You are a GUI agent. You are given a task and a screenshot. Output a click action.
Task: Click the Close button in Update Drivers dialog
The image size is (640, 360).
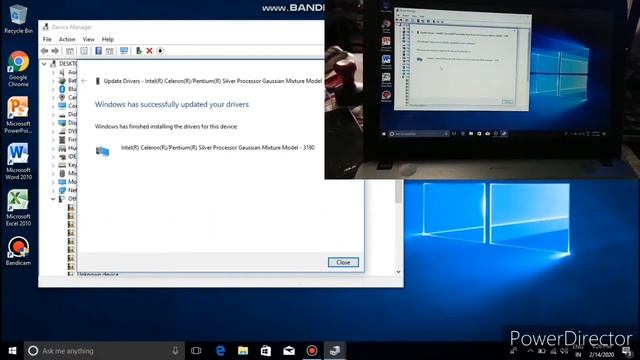click(x=343, y=262)
